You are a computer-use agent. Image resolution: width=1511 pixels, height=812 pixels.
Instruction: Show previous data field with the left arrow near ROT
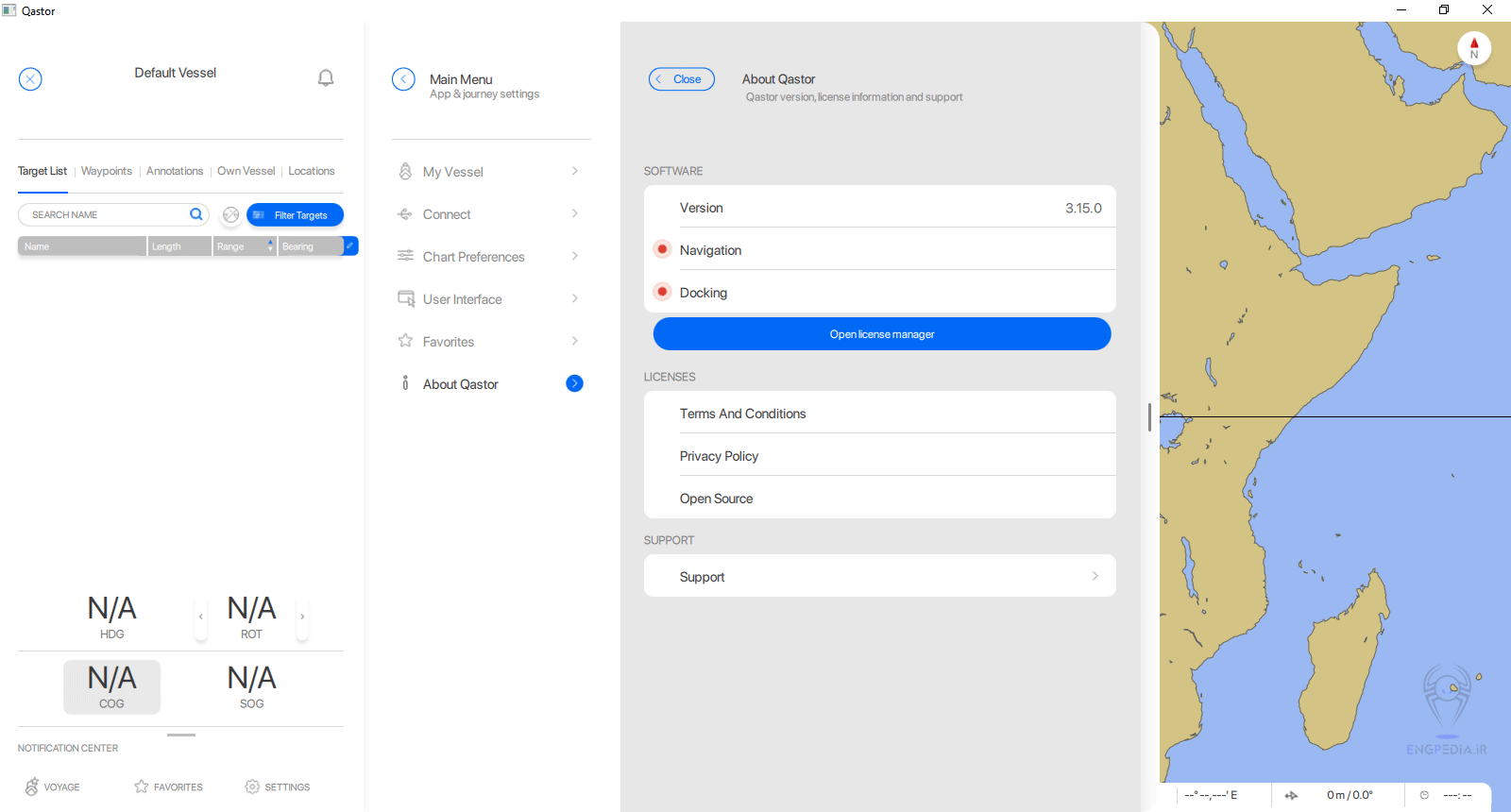[201, 617]
